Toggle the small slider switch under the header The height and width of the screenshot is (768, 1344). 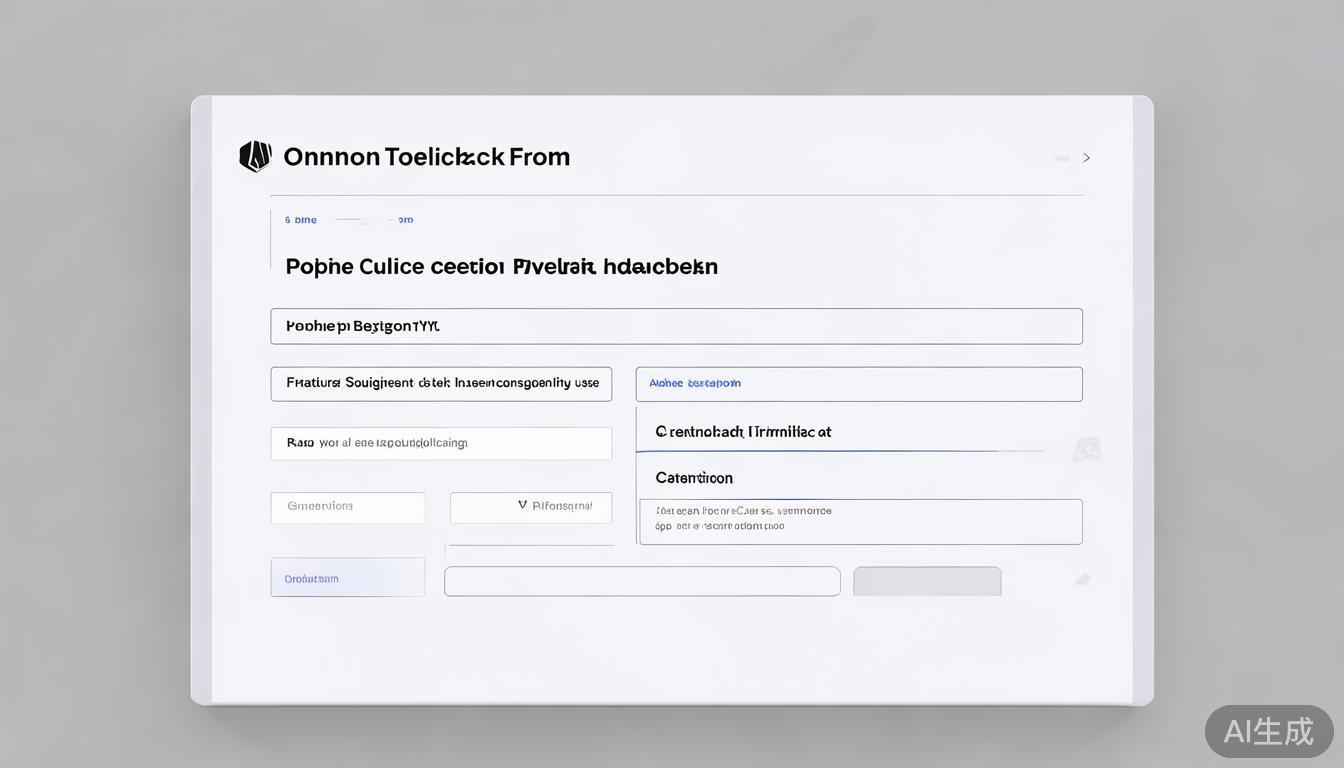[362, 219]
